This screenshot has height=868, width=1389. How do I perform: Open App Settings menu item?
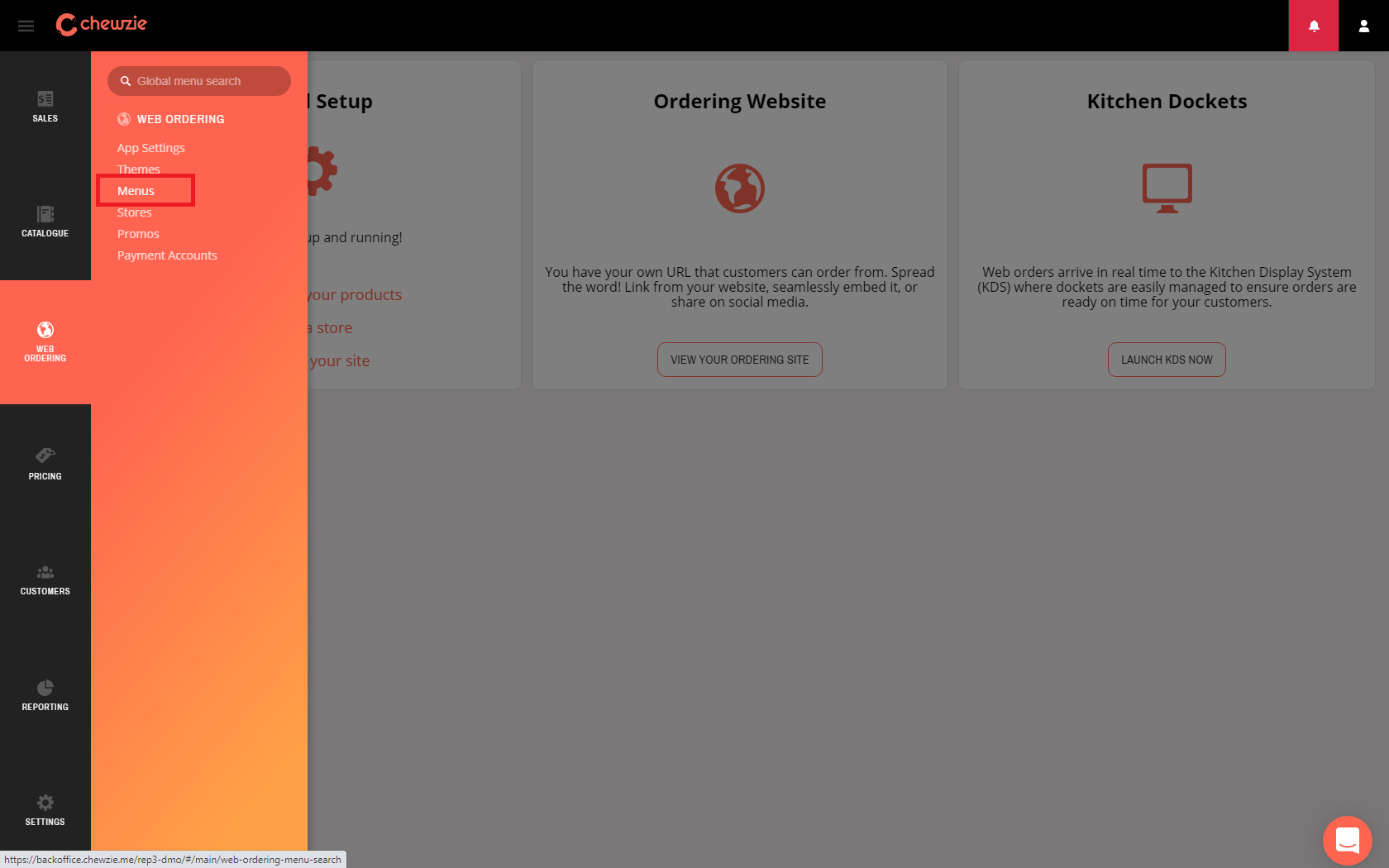151,148
